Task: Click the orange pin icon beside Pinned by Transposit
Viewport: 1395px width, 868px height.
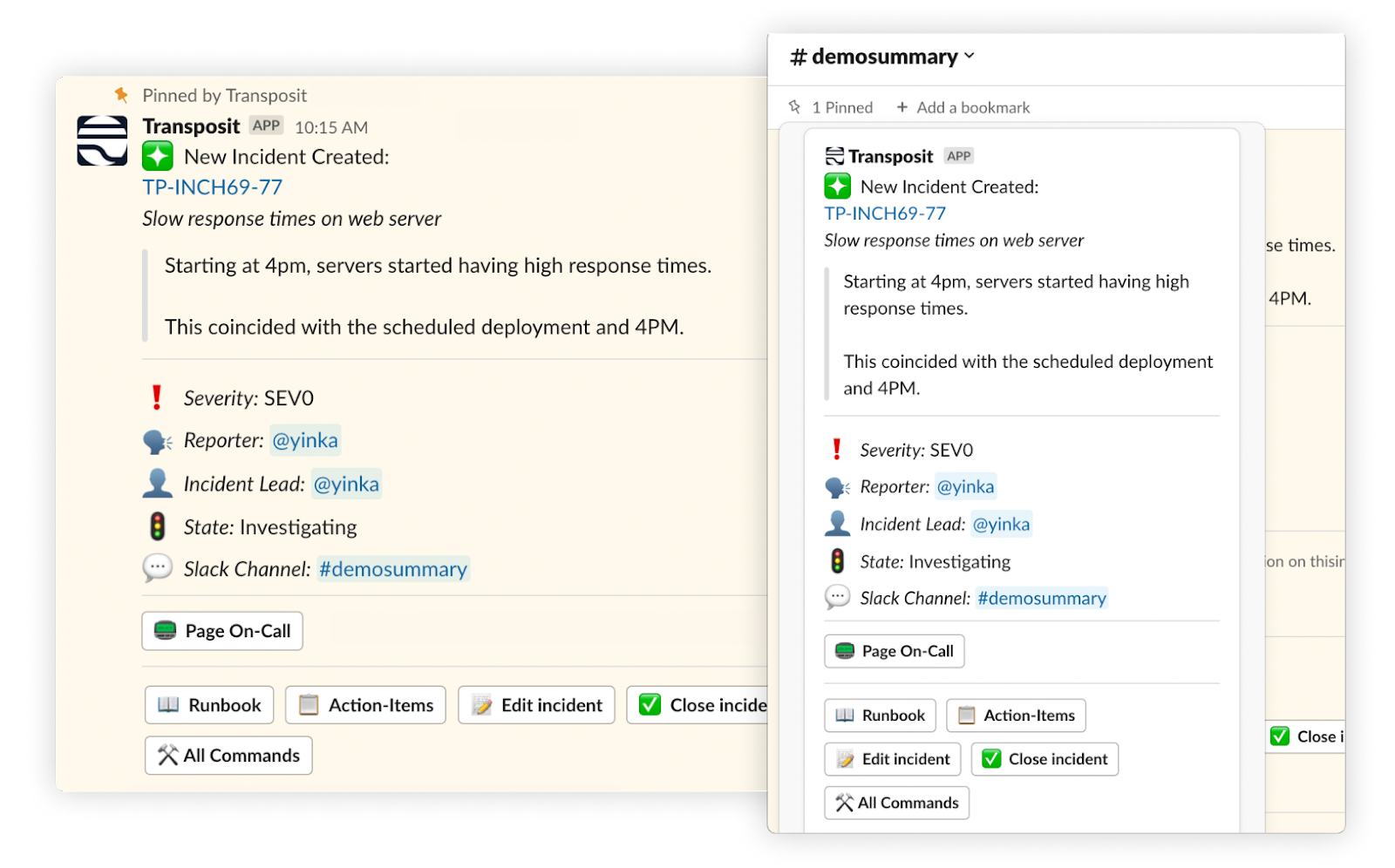Action: (121, 95)
